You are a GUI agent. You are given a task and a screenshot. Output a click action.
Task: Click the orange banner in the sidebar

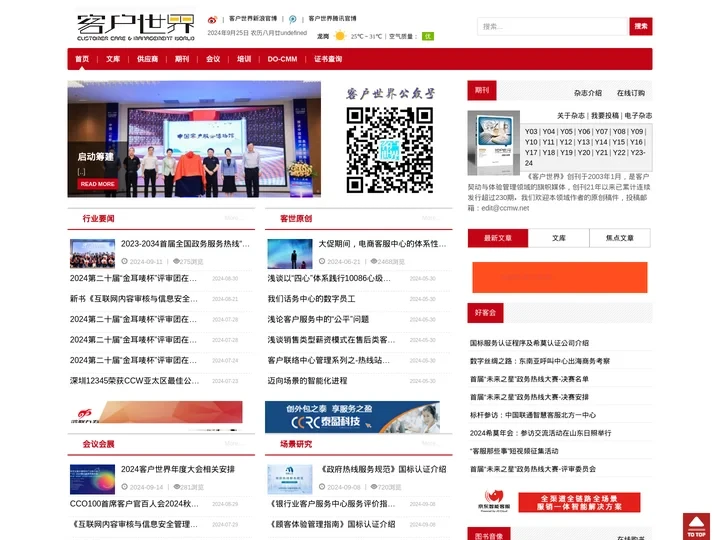(x=560, y=277)
